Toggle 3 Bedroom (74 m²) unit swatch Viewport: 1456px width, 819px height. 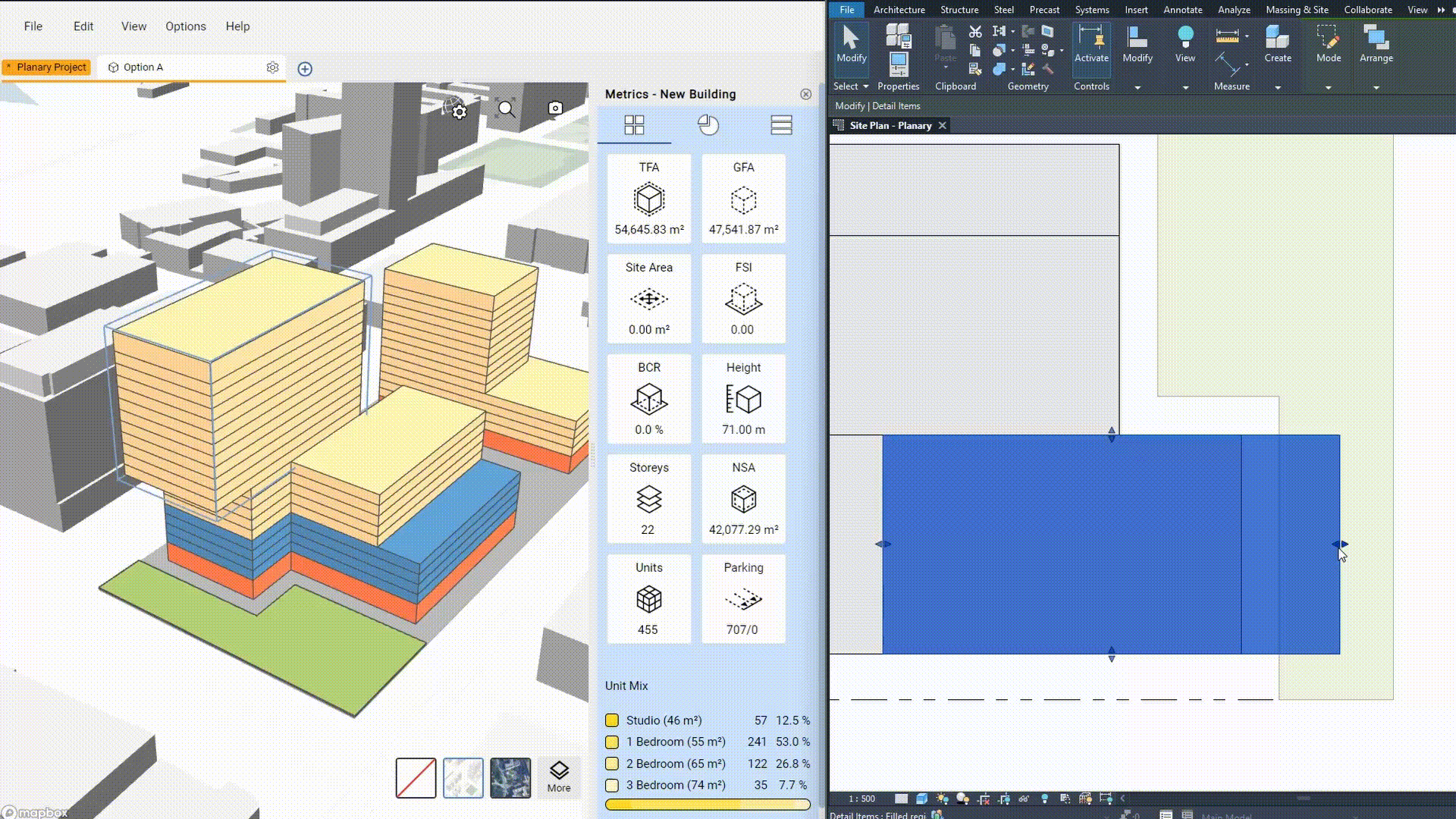(x=612, y=785)
